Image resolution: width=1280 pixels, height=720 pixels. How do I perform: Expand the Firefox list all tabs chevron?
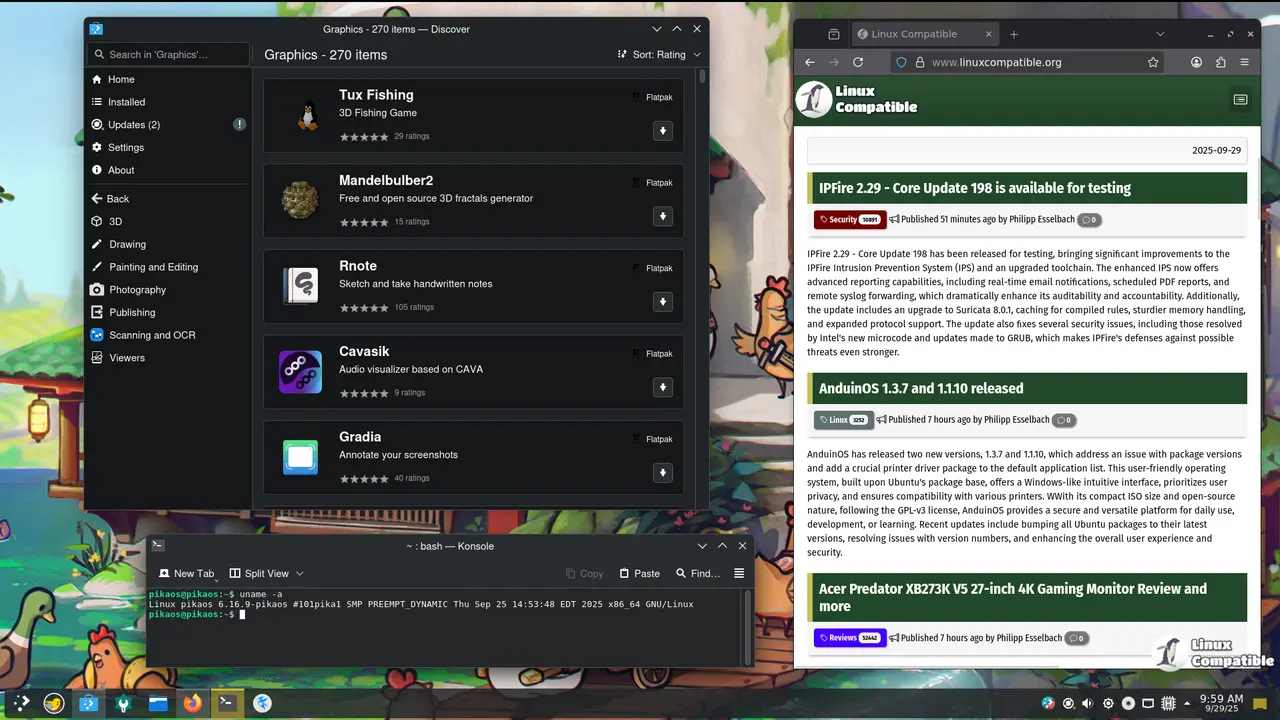pyautogui.click(x=1160, y=34)
